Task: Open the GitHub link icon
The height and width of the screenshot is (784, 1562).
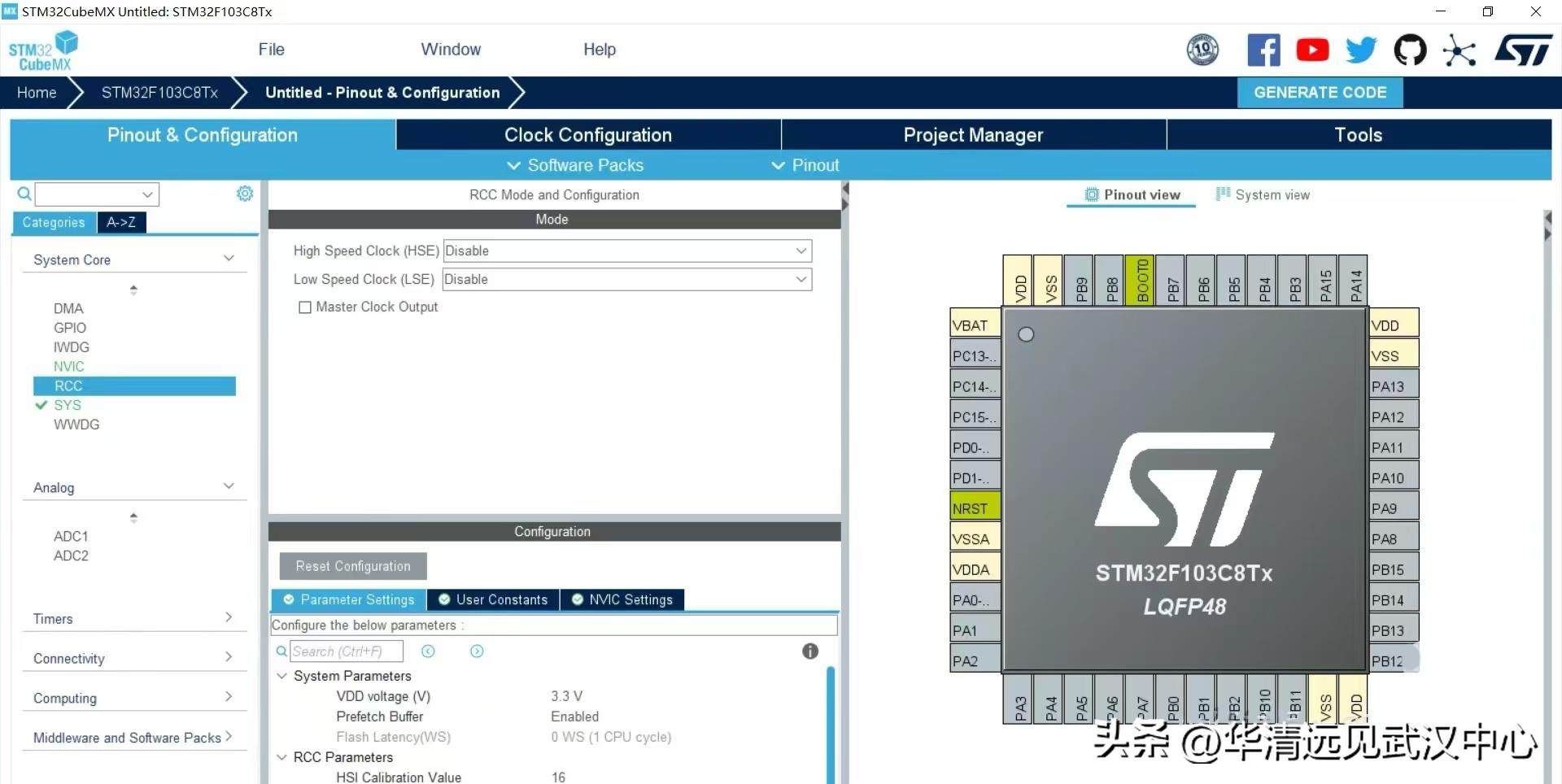Action: tap(1410, 50)
